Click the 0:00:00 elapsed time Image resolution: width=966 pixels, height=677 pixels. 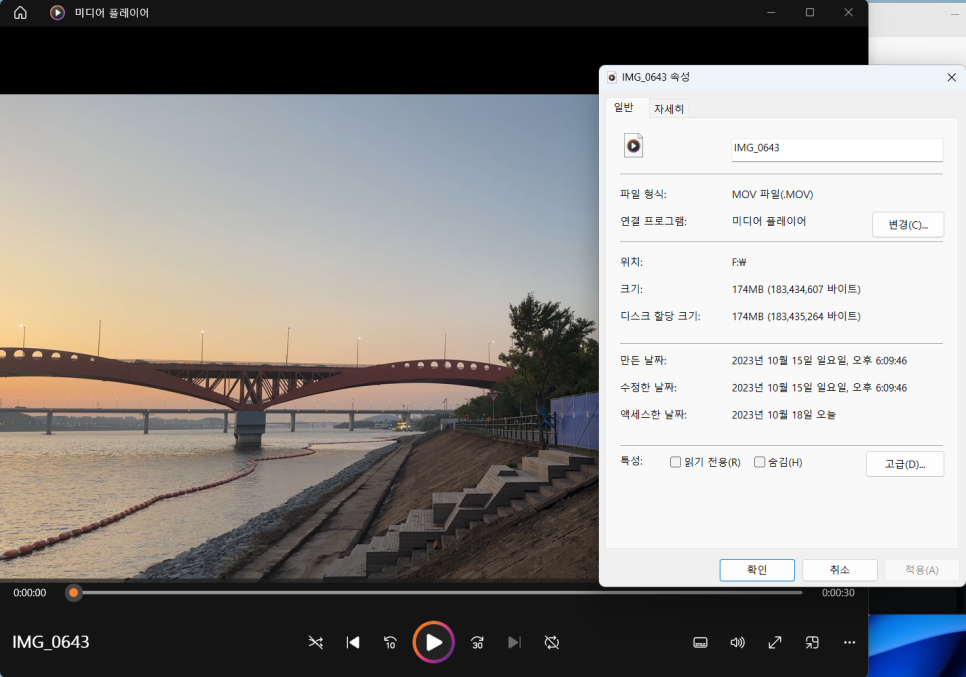pyautogui.click(x=30, y=593)
